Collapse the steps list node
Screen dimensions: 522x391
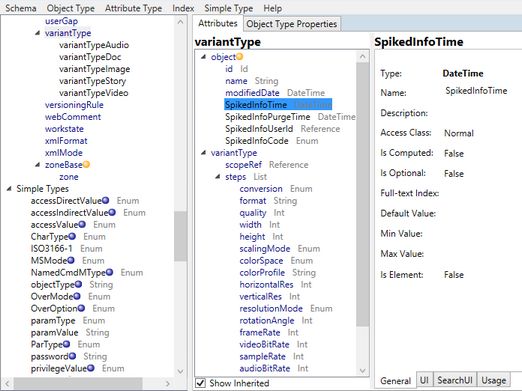218,176
